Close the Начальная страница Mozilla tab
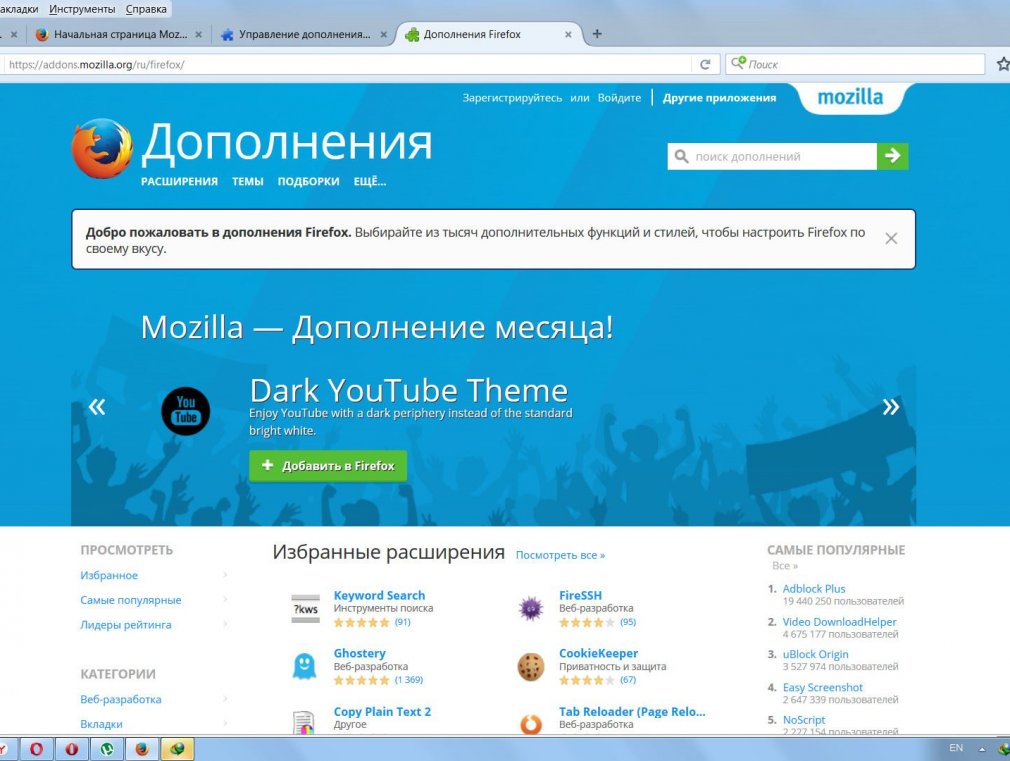Screen dimensions: 1010x761 [x=198, y=35]
